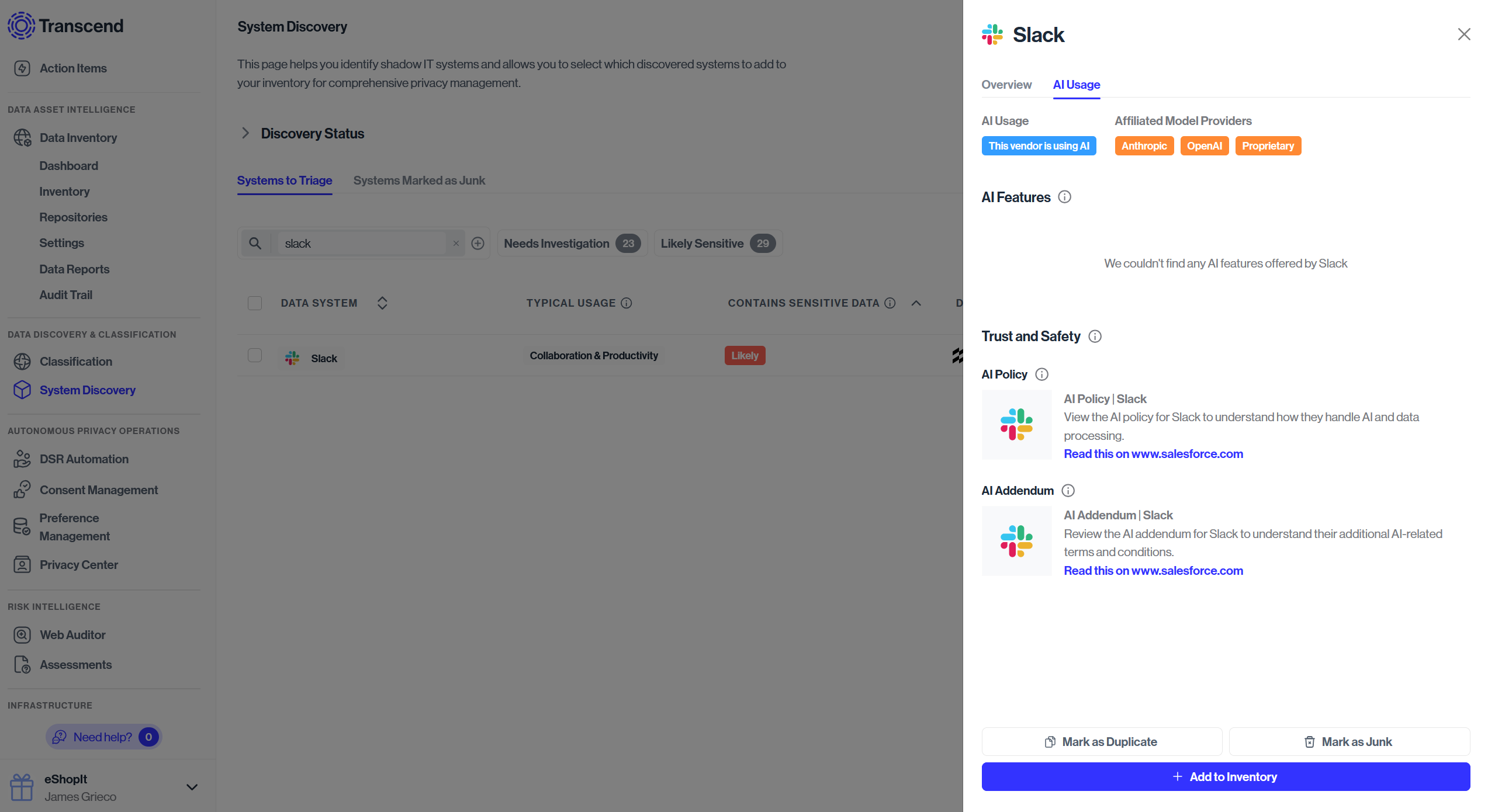This screenshot has height=812, width=1488.
Task: Expand the Discovery Status section
Action: pos(245,133)
